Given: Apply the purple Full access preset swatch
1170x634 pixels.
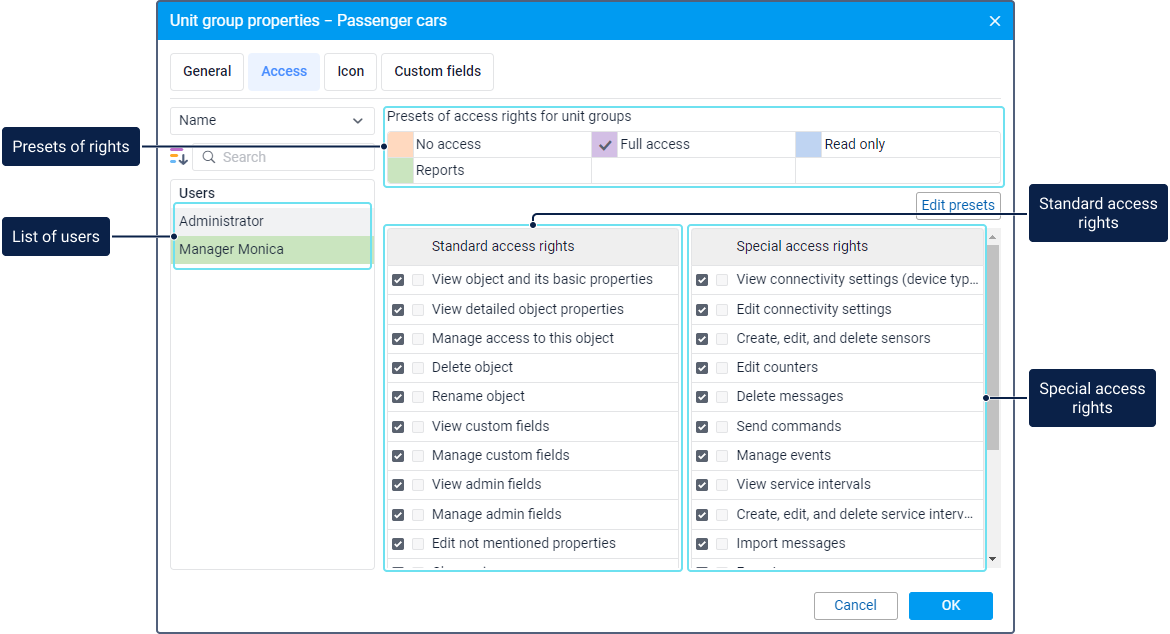Looking at the screenshot, I should click(604, 145).
